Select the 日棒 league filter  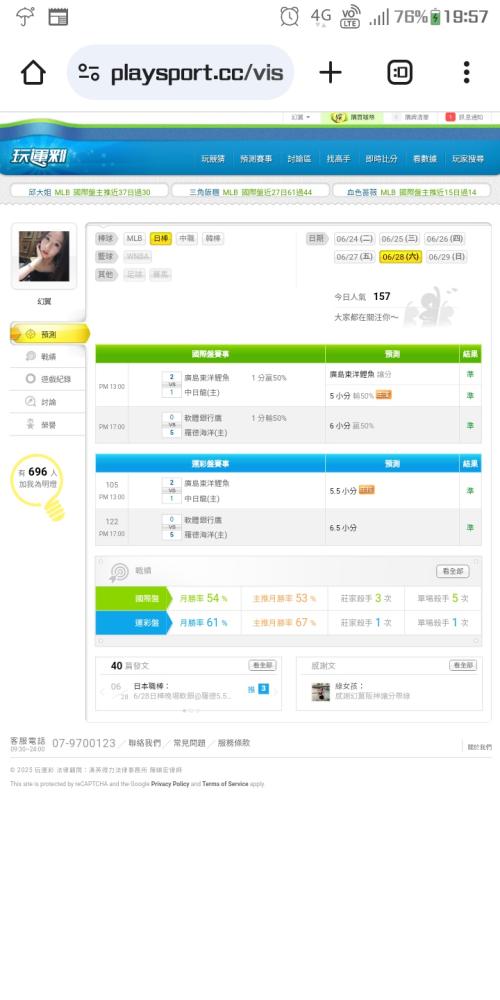pyautogui.click(x=161, y=239)
